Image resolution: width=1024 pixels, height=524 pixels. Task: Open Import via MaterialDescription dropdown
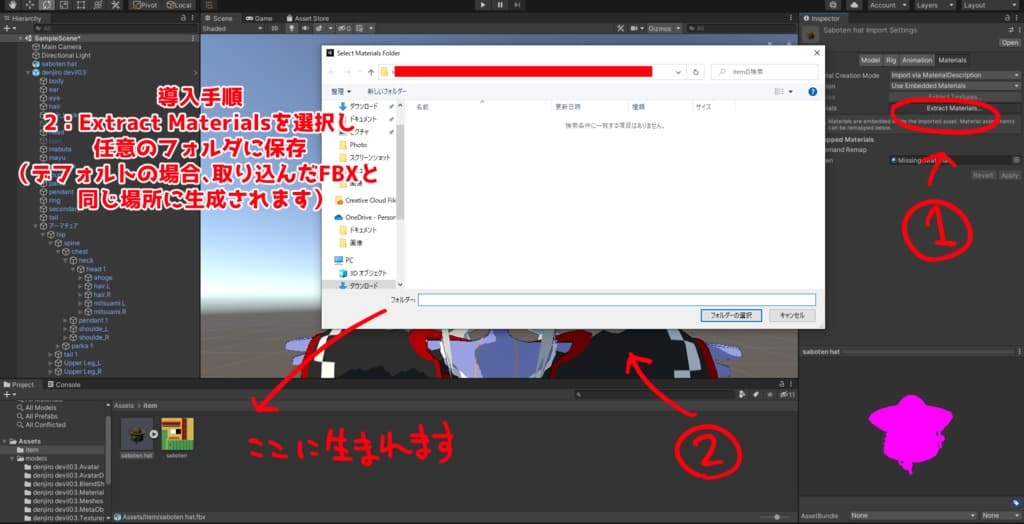tap(954, 75)
